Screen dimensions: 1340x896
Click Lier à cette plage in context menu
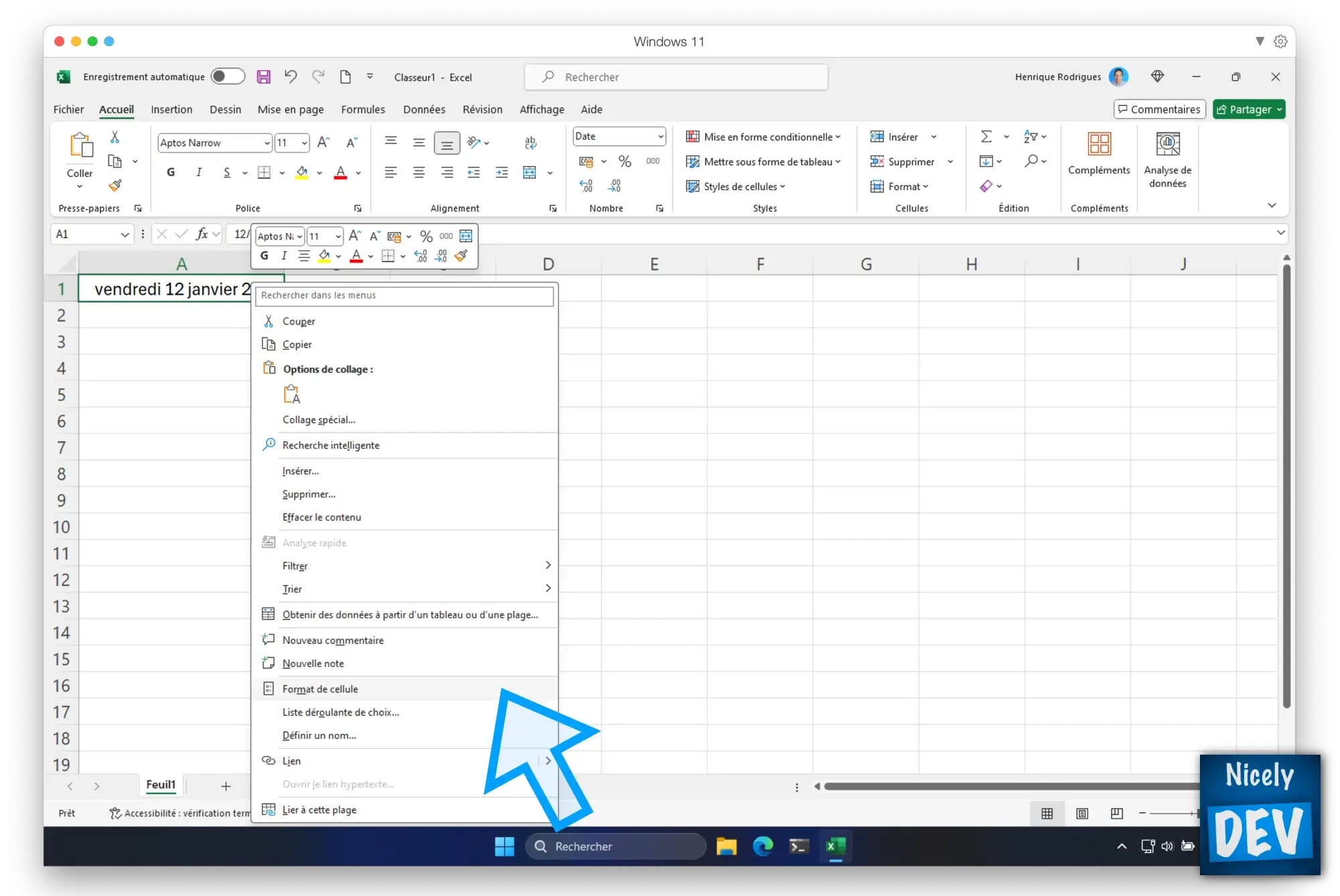(x=319, y=809)
